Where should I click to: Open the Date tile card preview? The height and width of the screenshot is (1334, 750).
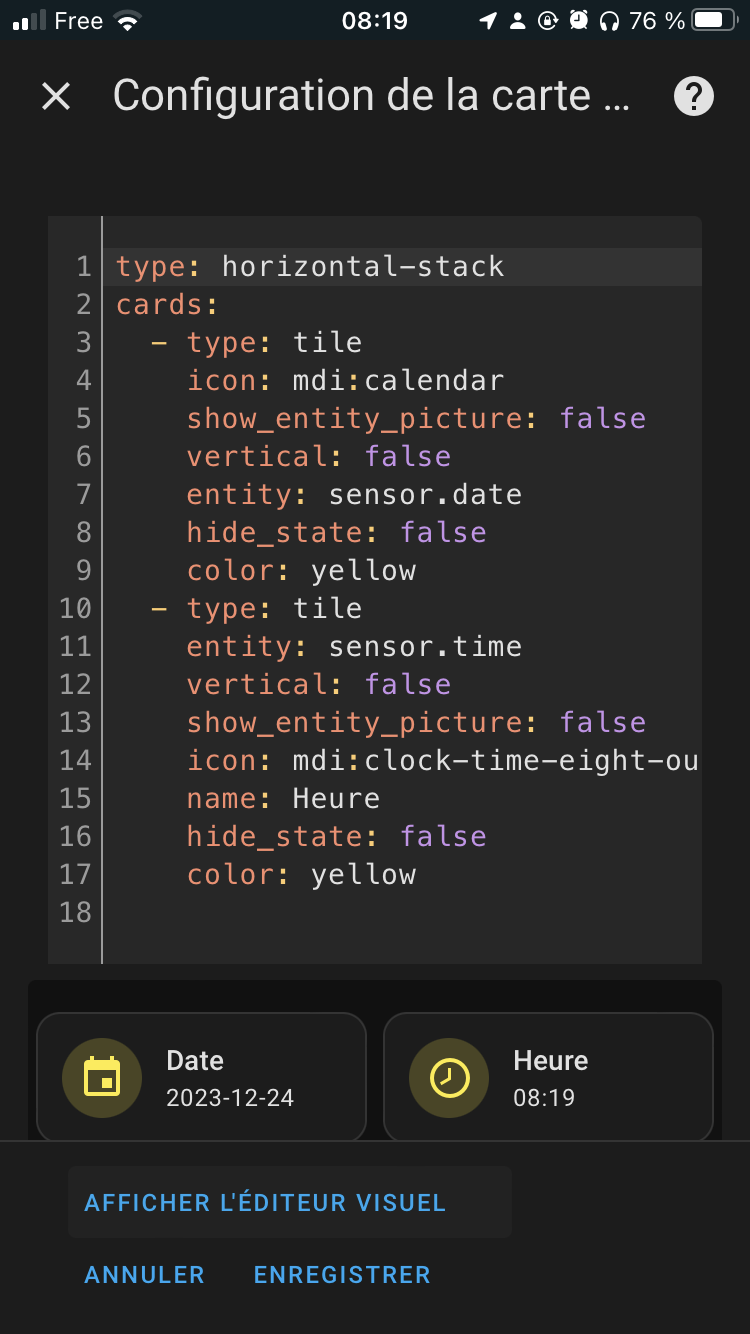(201, 1078)
